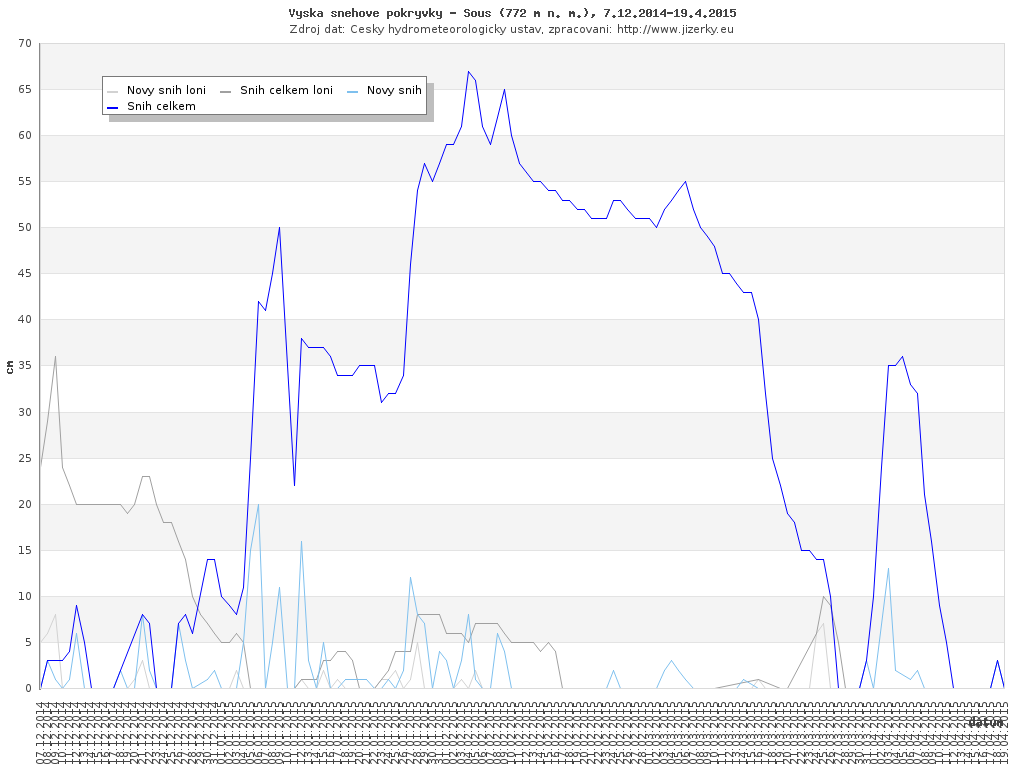Toggle the 'Novy snih' legend label

[x=394, y=90]
